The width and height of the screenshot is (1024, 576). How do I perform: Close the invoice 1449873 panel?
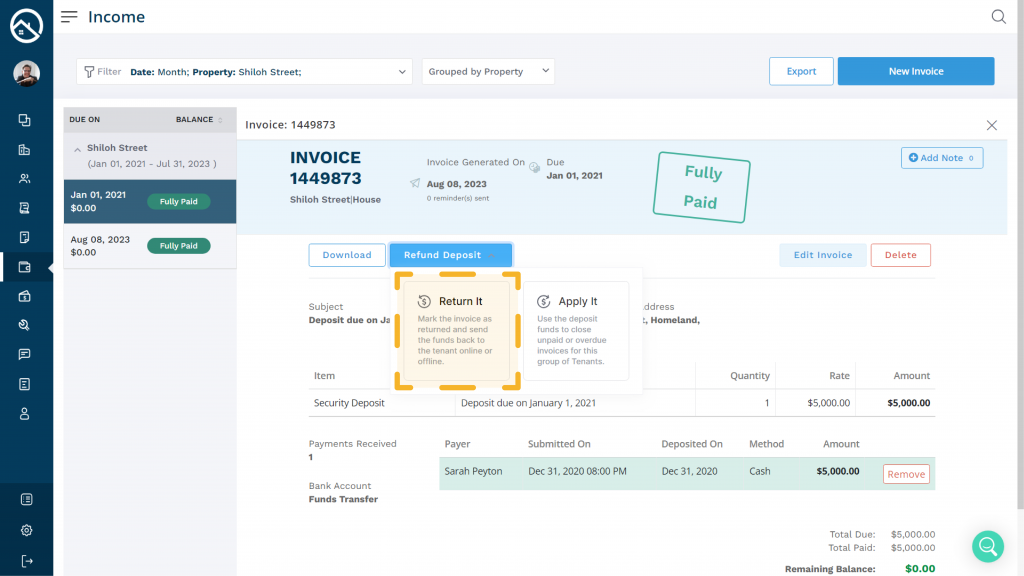(991, 125)
